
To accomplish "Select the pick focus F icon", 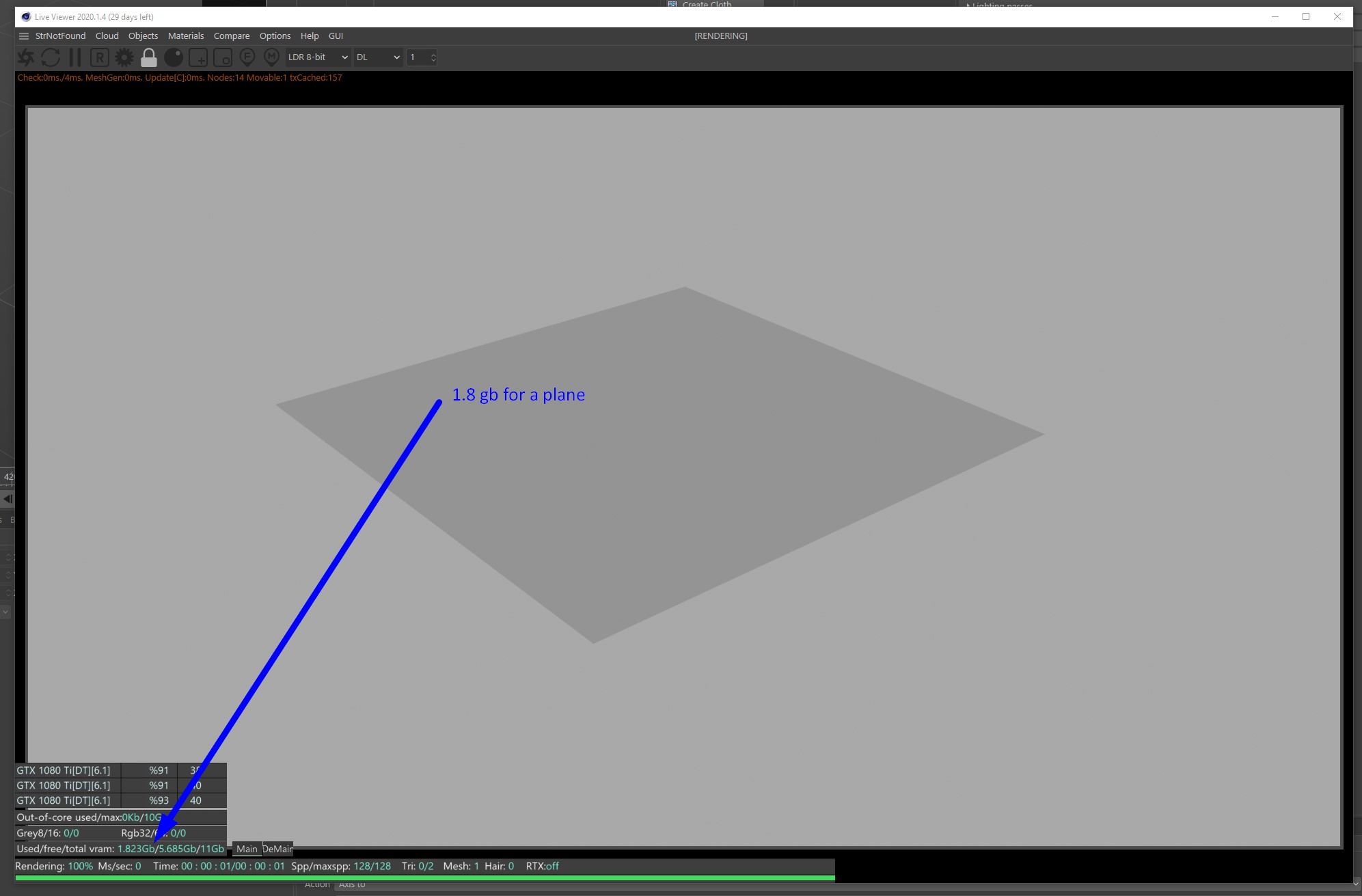I will tap(247, 57).
